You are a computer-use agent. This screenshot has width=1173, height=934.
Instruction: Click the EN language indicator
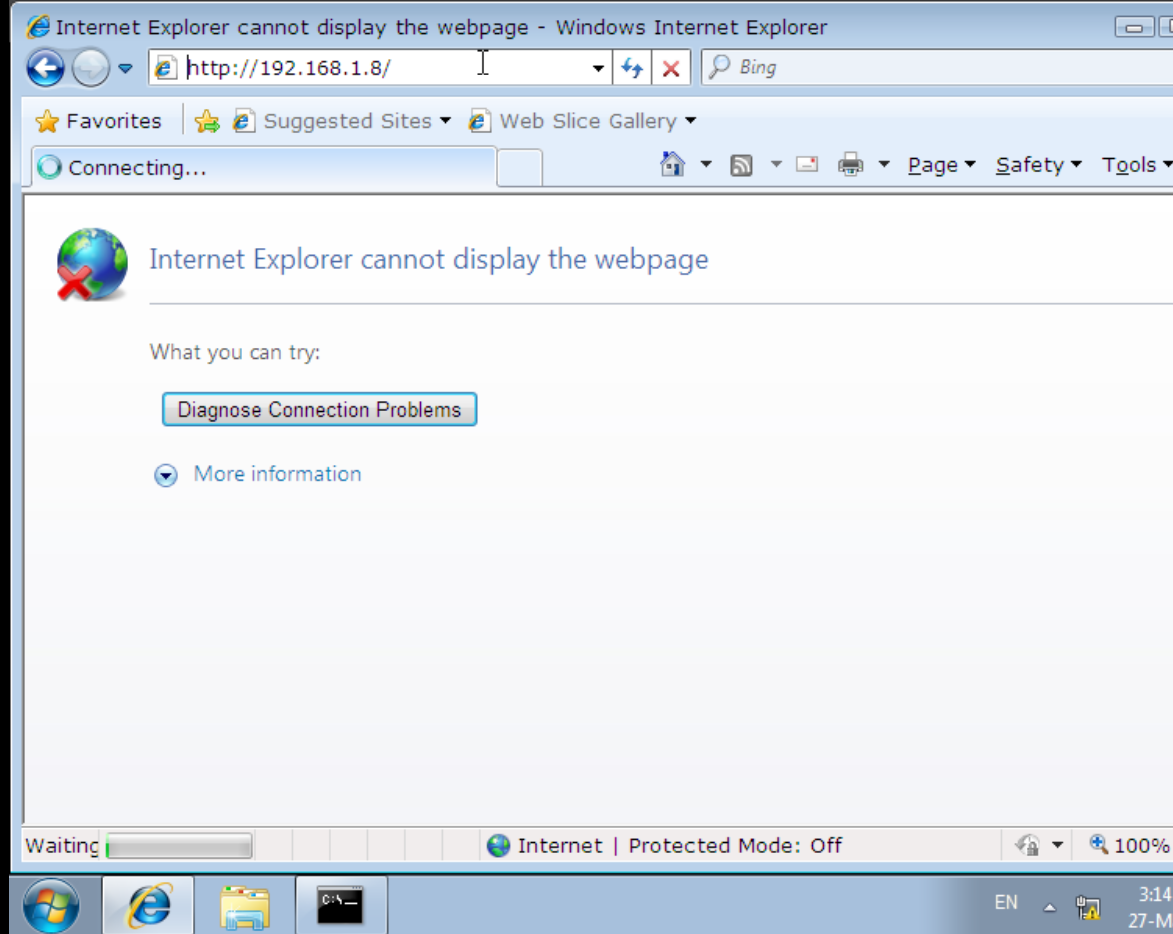(1005, 903)
